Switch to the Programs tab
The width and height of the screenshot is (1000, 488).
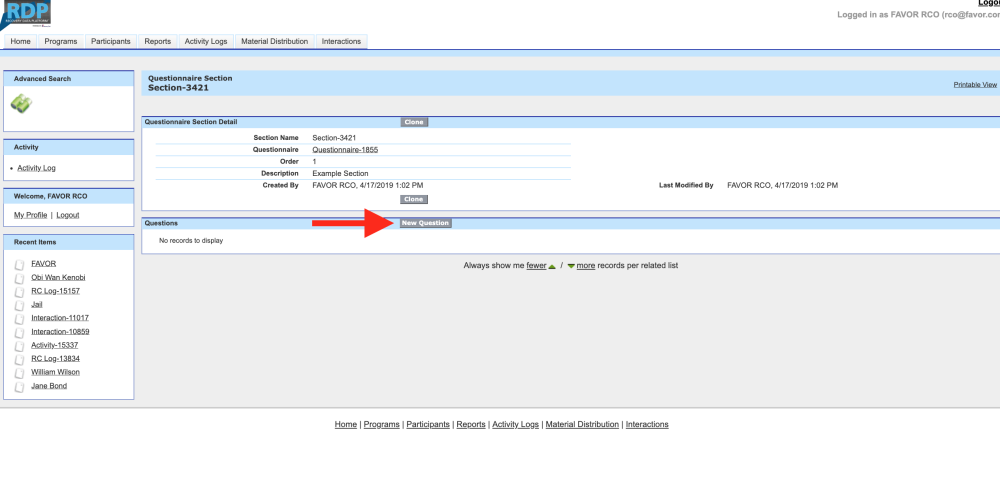point(61,41)
